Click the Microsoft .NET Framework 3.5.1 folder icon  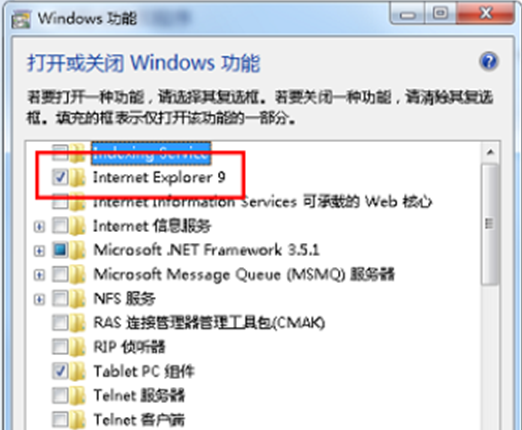coord(77,250)
